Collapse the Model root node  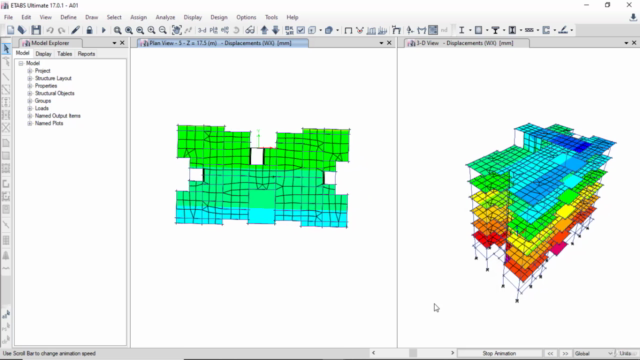[21, 63]
